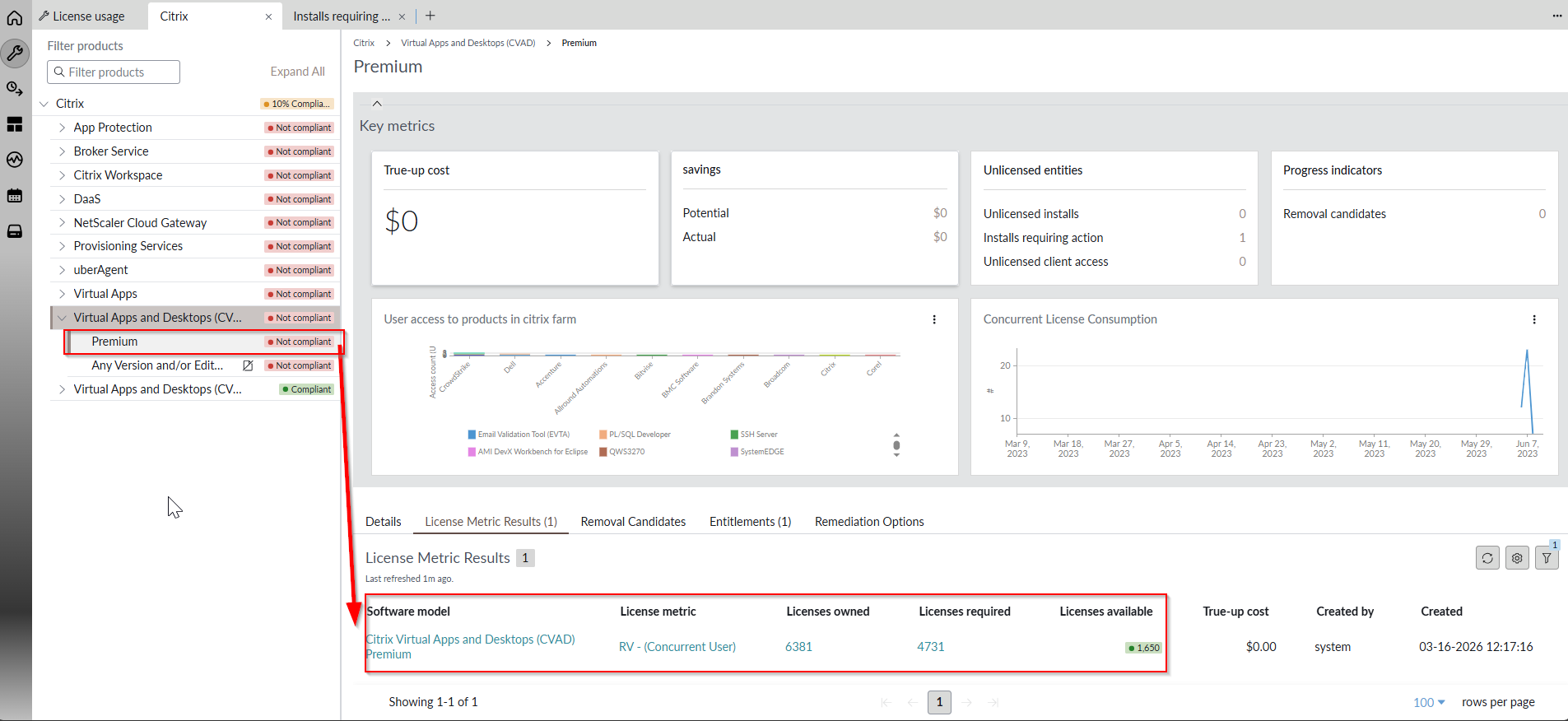
Task: Expand the App Protection tree node
Action: [62, 128]
